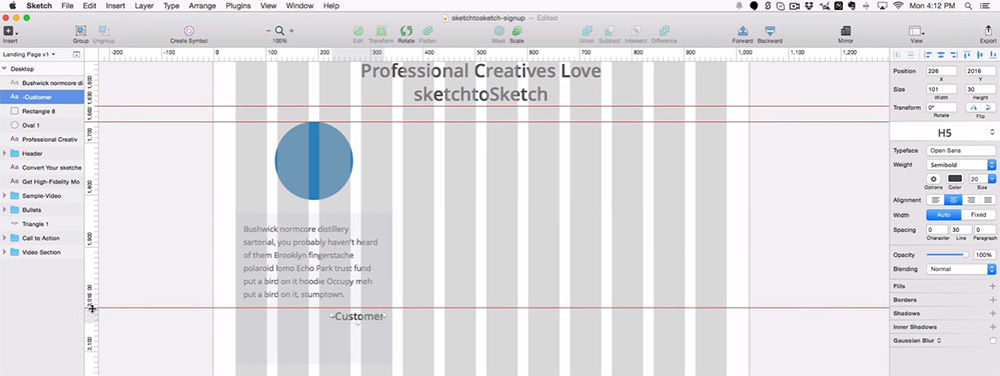The width and height of the screenshot is (1000, 376).
Task: Set text width to Fixed
Action: coord(978,215)
